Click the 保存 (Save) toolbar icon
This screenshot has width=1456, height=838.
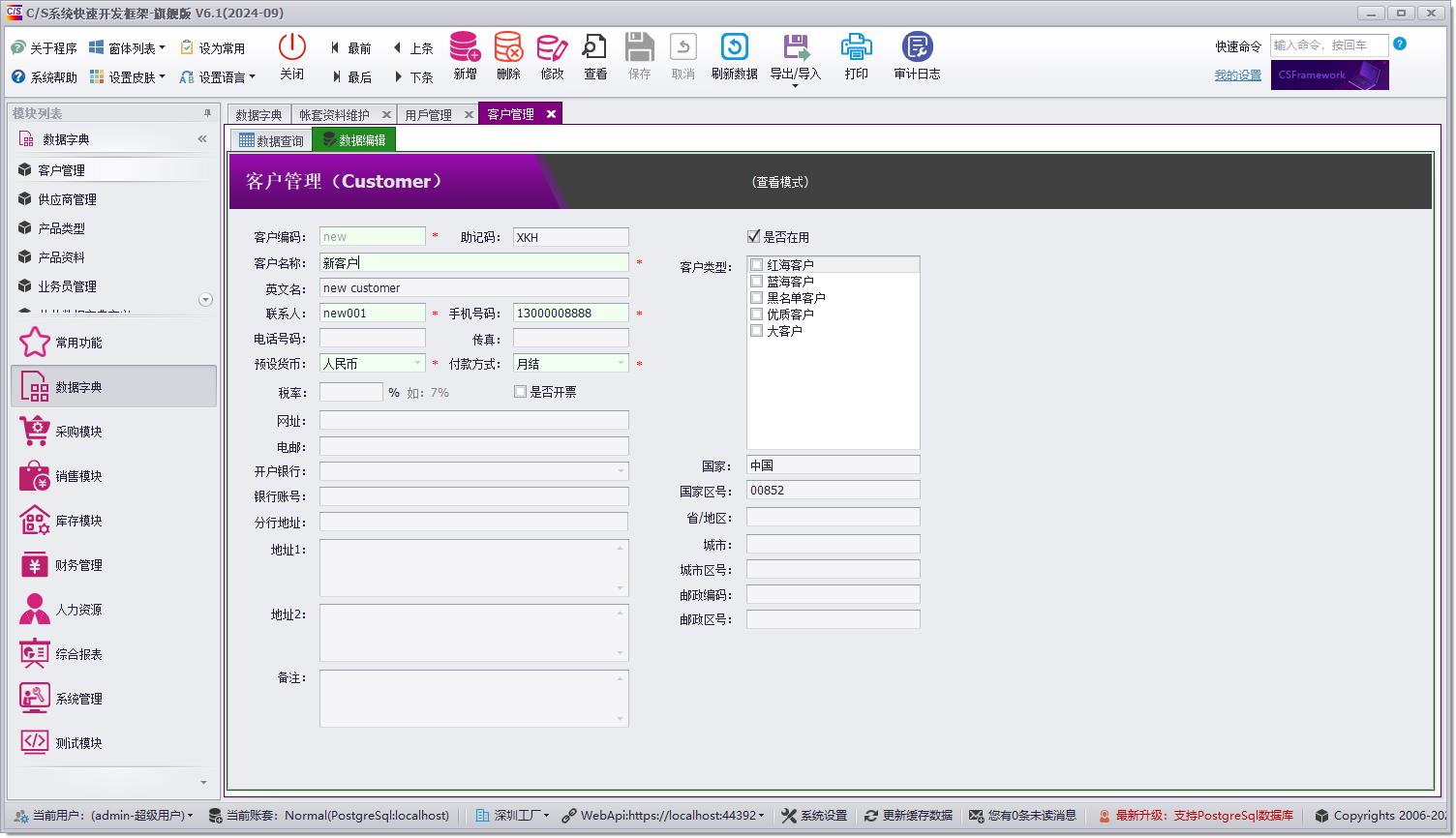click(639, 55)
